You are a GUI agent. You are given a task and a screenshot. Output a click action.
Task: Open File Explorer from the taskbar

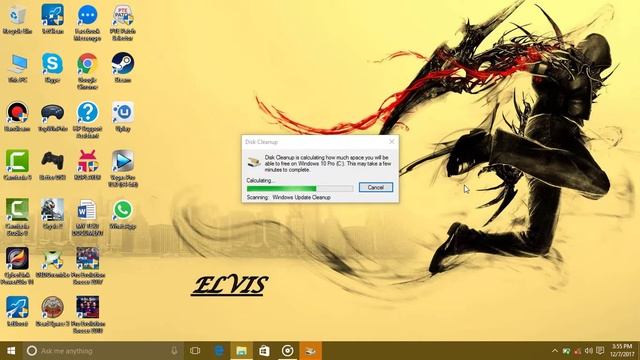pos(242,351)
